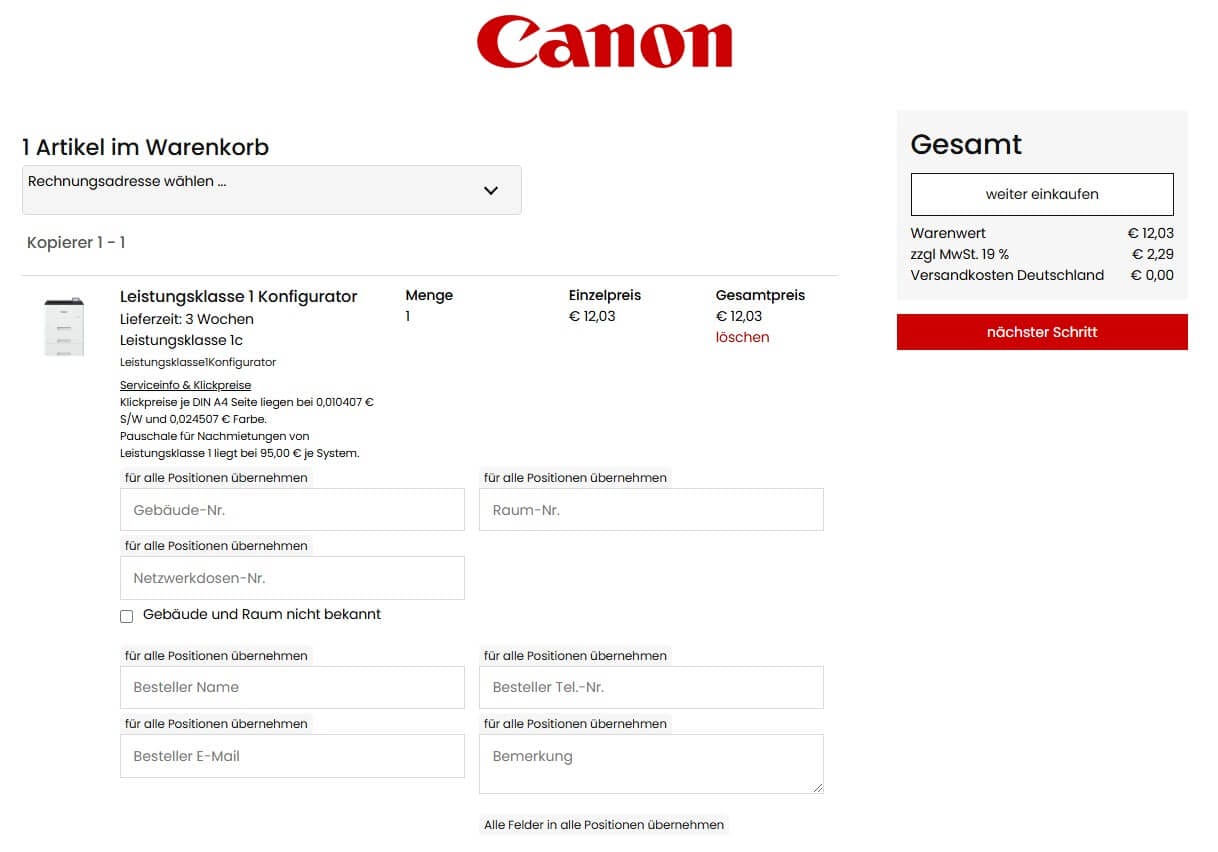This screenshot has height=852, width=1218.
Task: Click the Bemerkung textarea resize handle
Action: coord(818,789)
